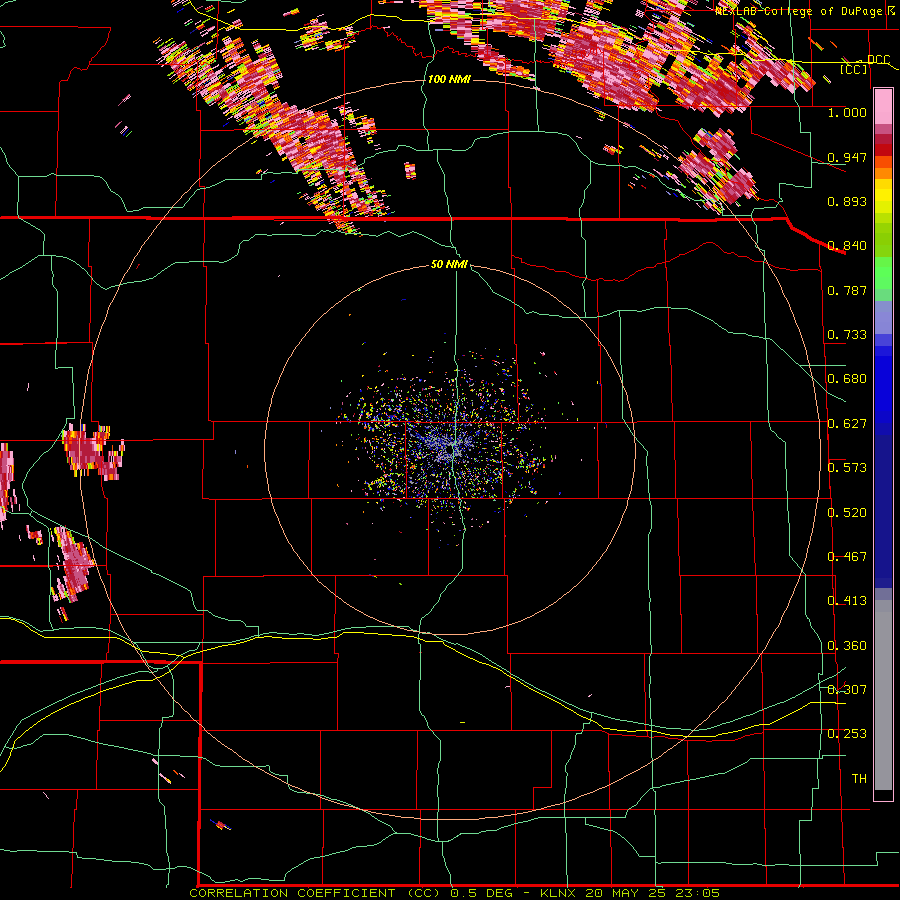Click the TH threshold label
Viewport: 900px width, 900px height.
coord(859,779)
